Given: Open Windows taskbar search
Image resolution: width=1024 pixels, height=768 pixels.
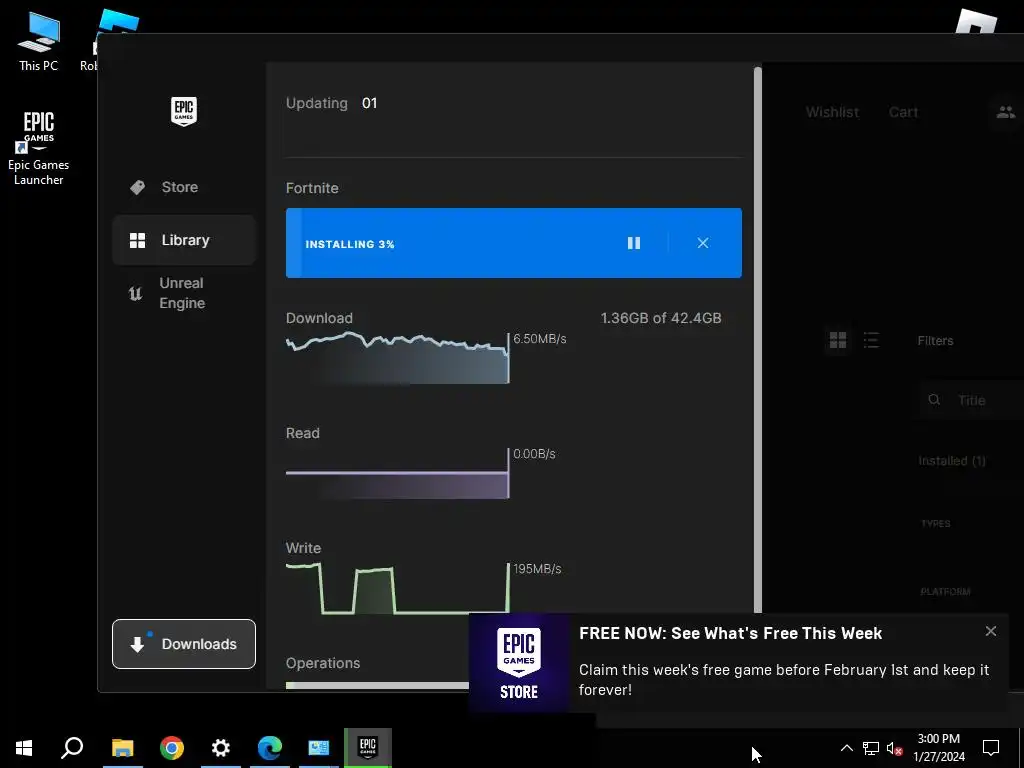Looking at the screenshot, I should tap(72, 748).
